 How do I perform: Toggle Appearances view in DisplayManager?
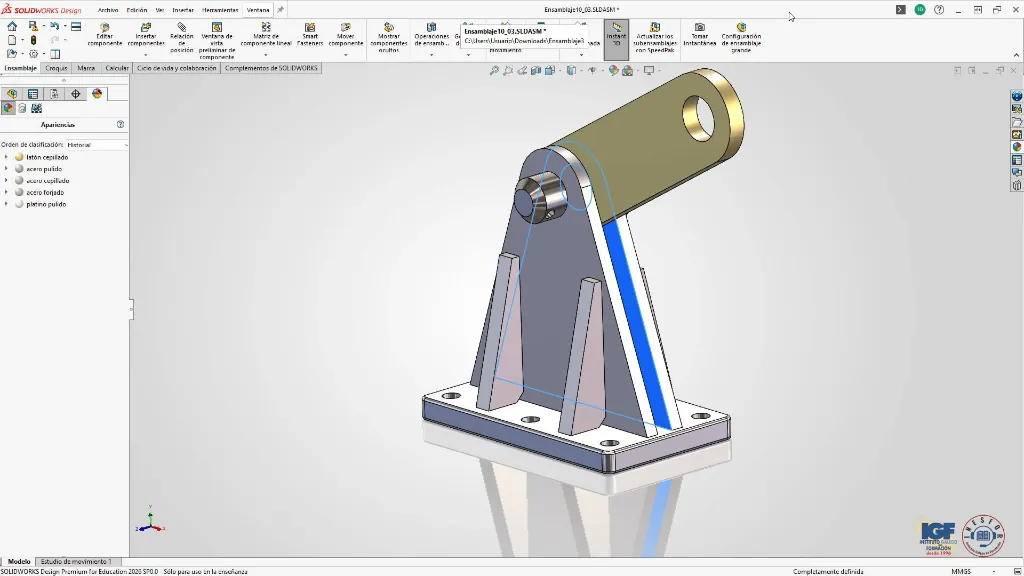[x=8, y=108]
